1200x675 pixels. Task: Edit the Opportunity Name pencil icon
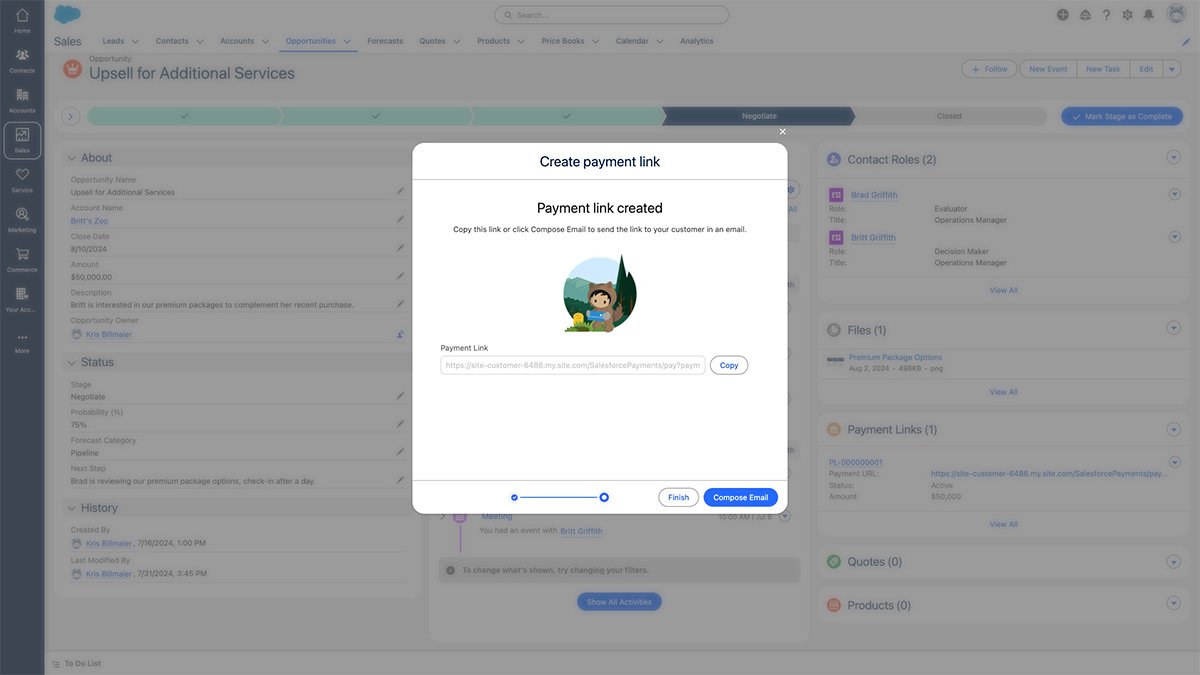[400, 191]
